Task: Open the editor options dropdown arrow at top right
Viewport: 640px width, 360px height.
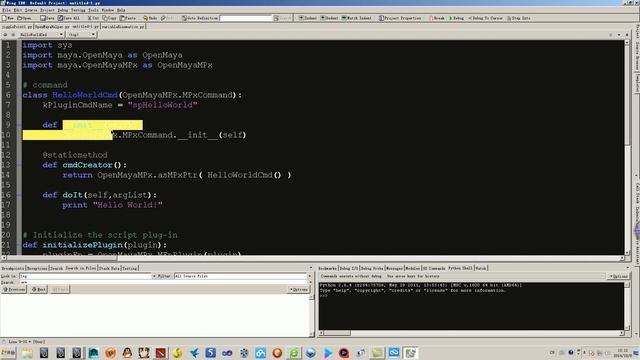Action: [x=619, y=35]
